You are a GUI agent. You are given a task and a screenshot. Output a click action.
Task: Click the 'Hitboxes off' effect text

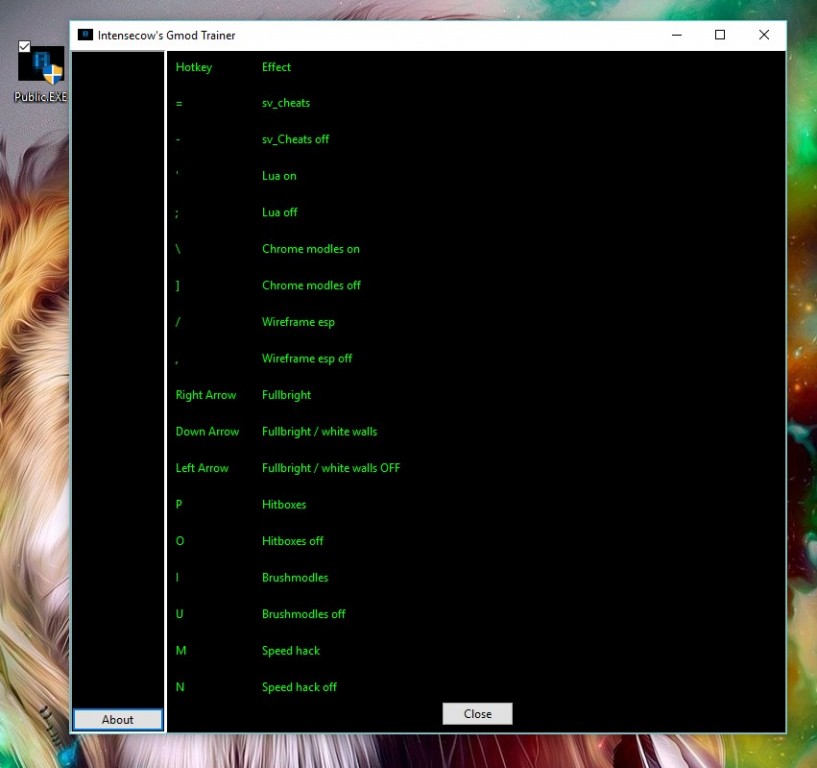292,541
